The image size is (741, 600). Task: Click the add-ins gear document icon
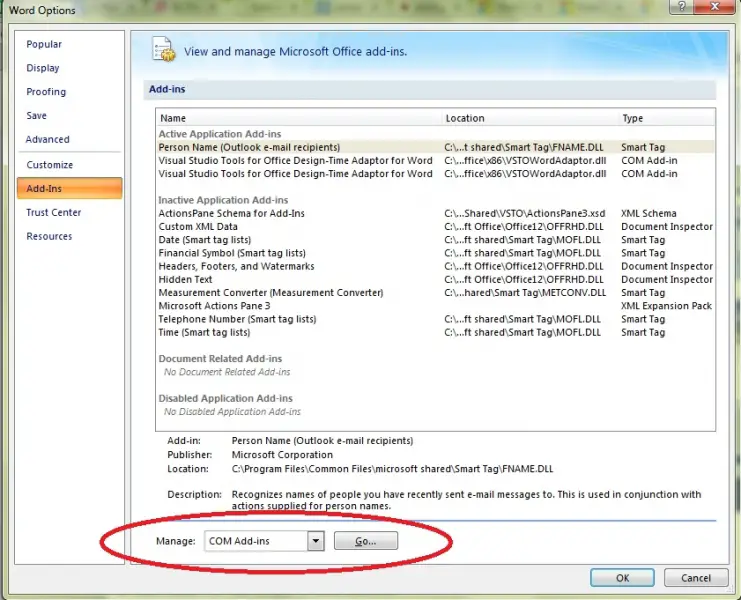coord(164,49)
